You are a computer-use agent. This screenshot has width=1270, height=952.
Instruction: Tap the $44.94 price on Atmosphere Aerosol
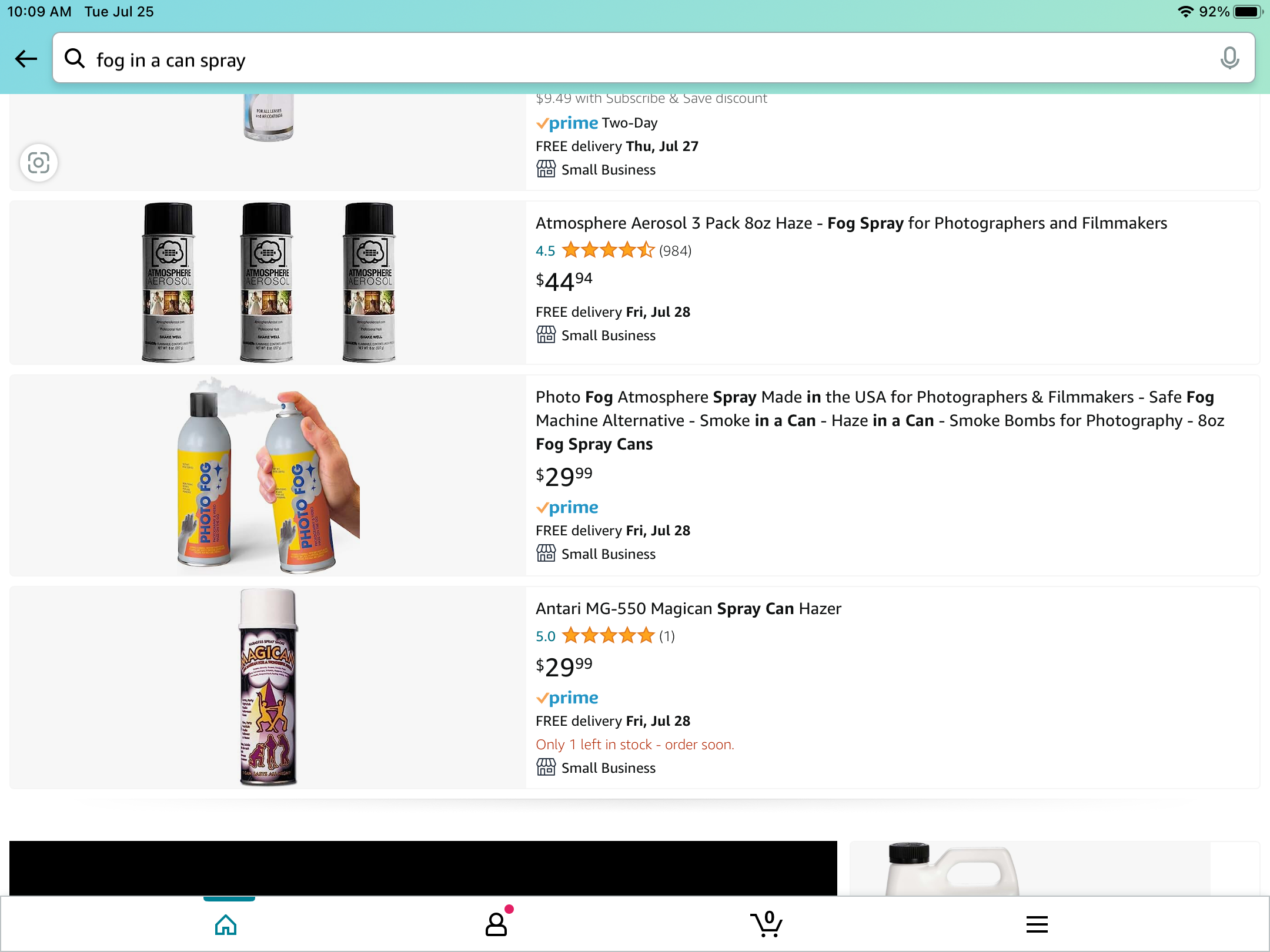(564, 281)
